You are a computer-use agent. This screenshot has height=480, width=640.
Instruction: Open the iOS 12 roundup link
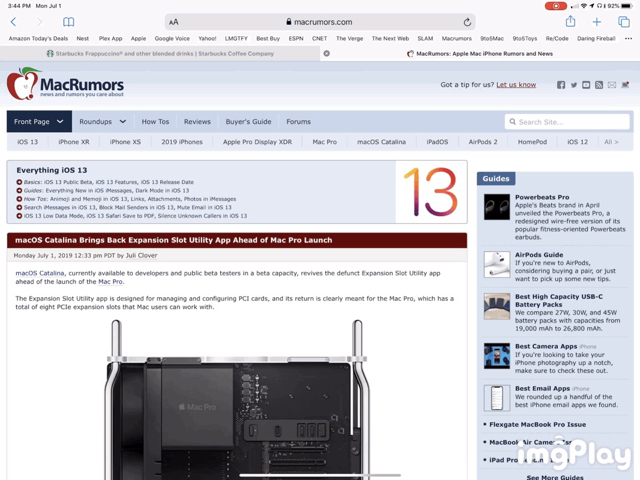pos(577,142)
